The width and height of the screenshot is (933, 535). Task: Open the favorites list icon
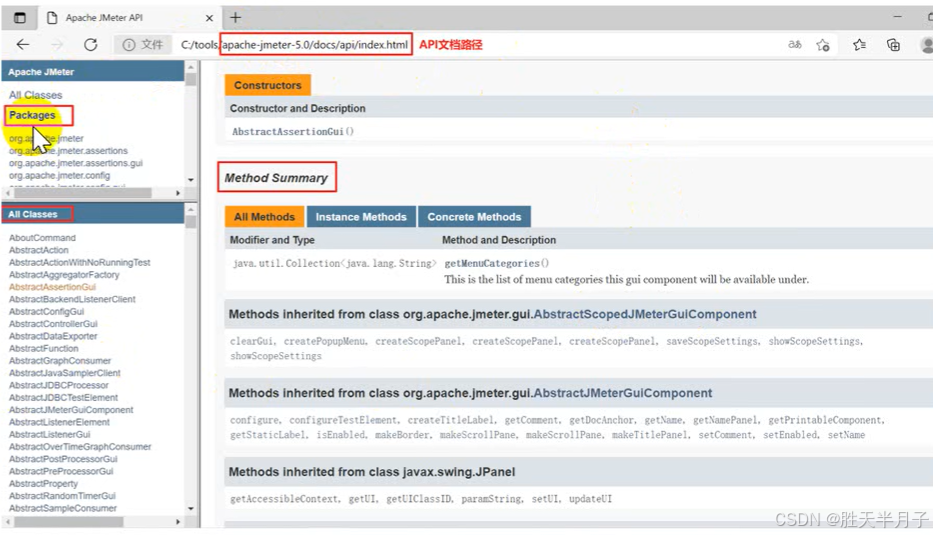[x=859, y=45]
